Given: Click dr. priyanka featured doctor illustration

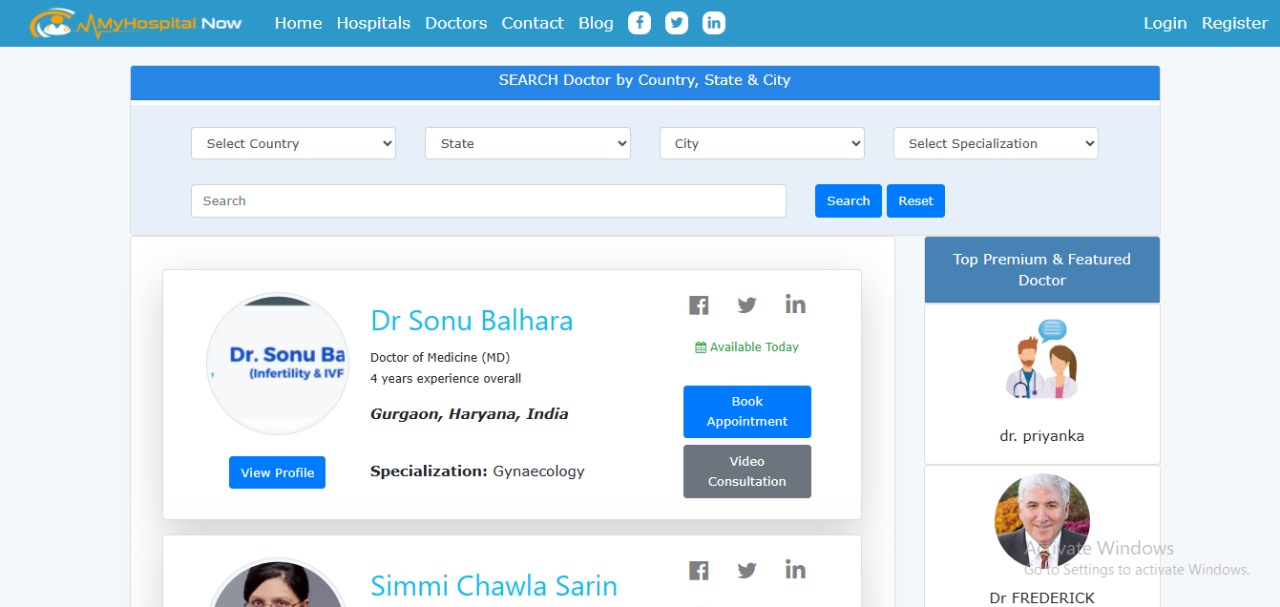Looking at the screenshot, I should pos(1042,359).
